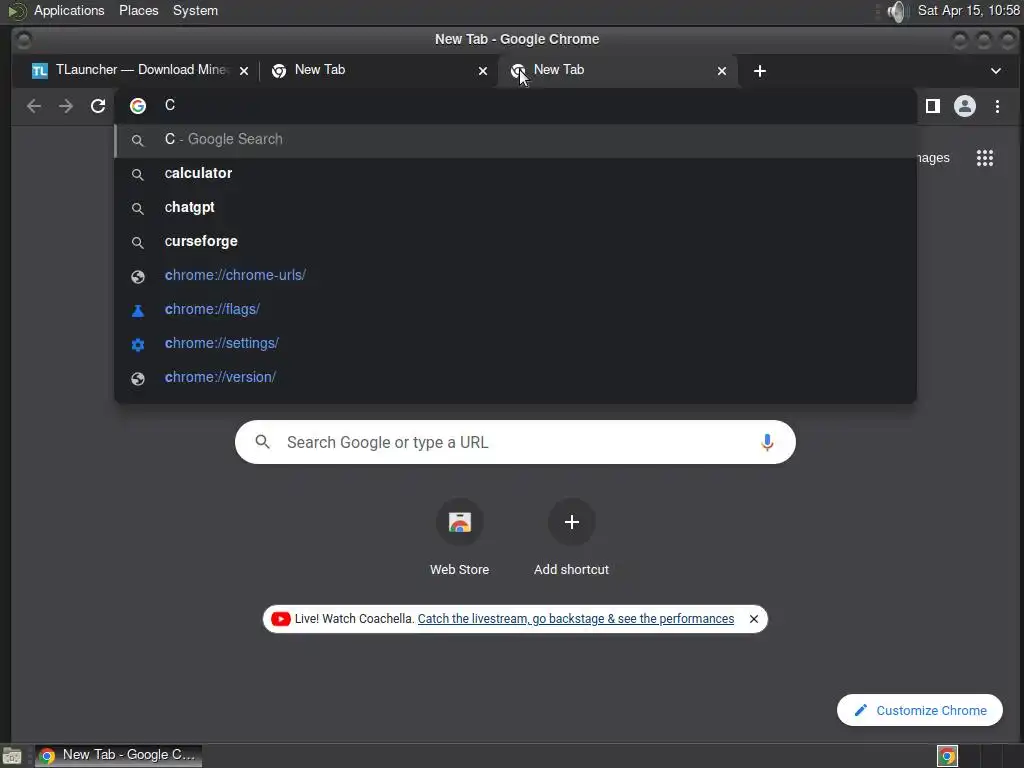The width and height of the screenshot is (1024, 768).
Task: Click the back navigation arrow
Action: [34, 106]
